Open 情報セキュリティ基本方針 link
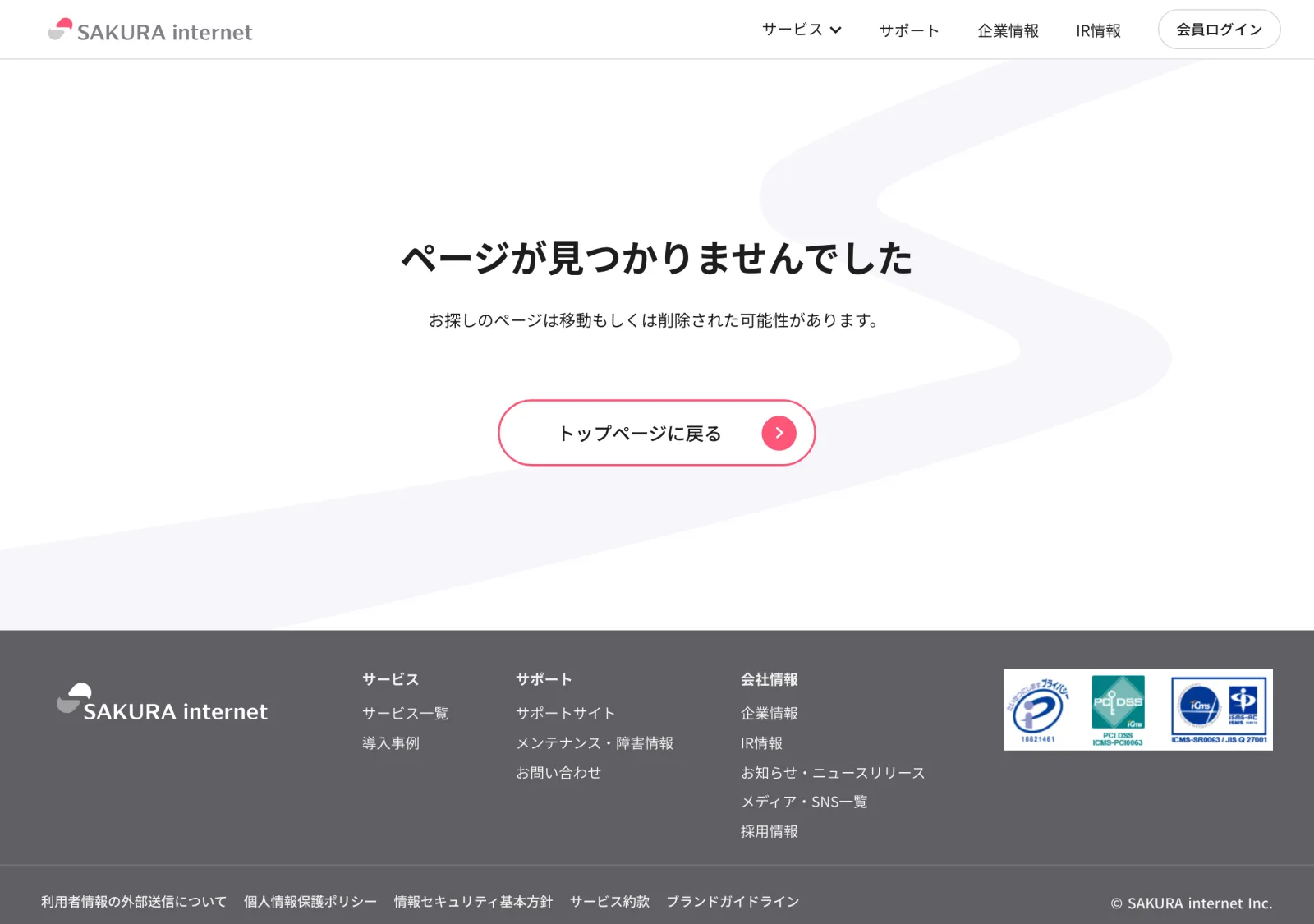This screenshot has width=1314, height=924. 473,901
